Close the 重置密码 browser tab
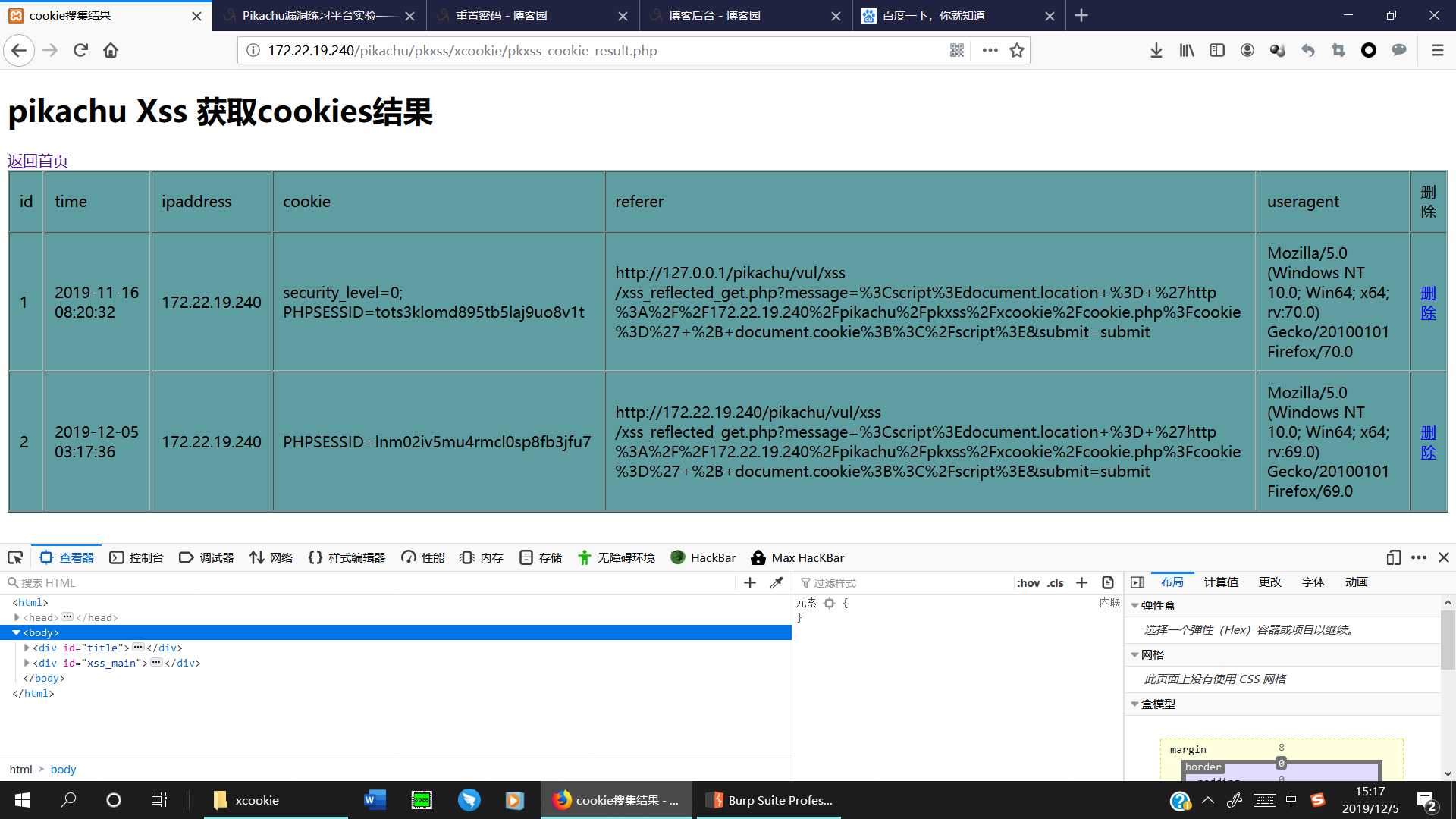Screen dimensions: 1456x819 pos(623,16)
